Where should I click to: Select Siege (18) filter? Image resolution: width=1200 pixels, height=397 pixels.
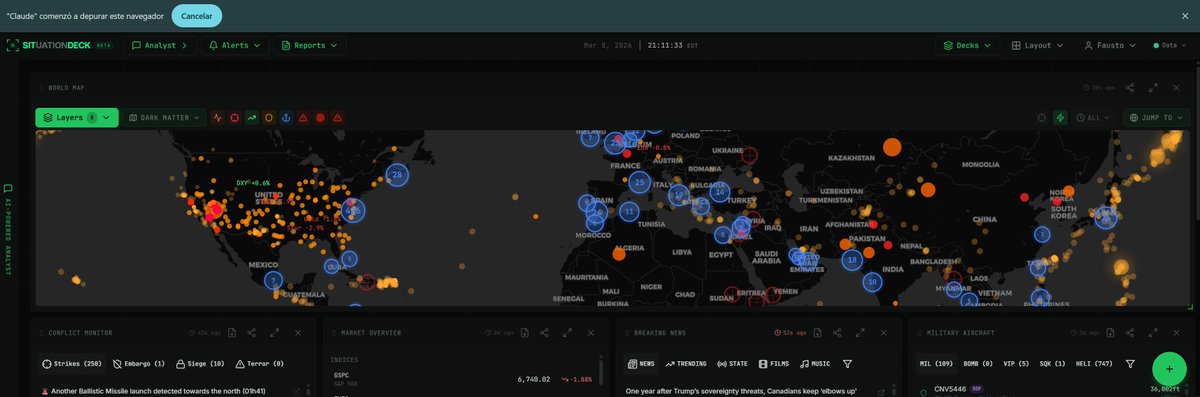[x=200, y=364]
